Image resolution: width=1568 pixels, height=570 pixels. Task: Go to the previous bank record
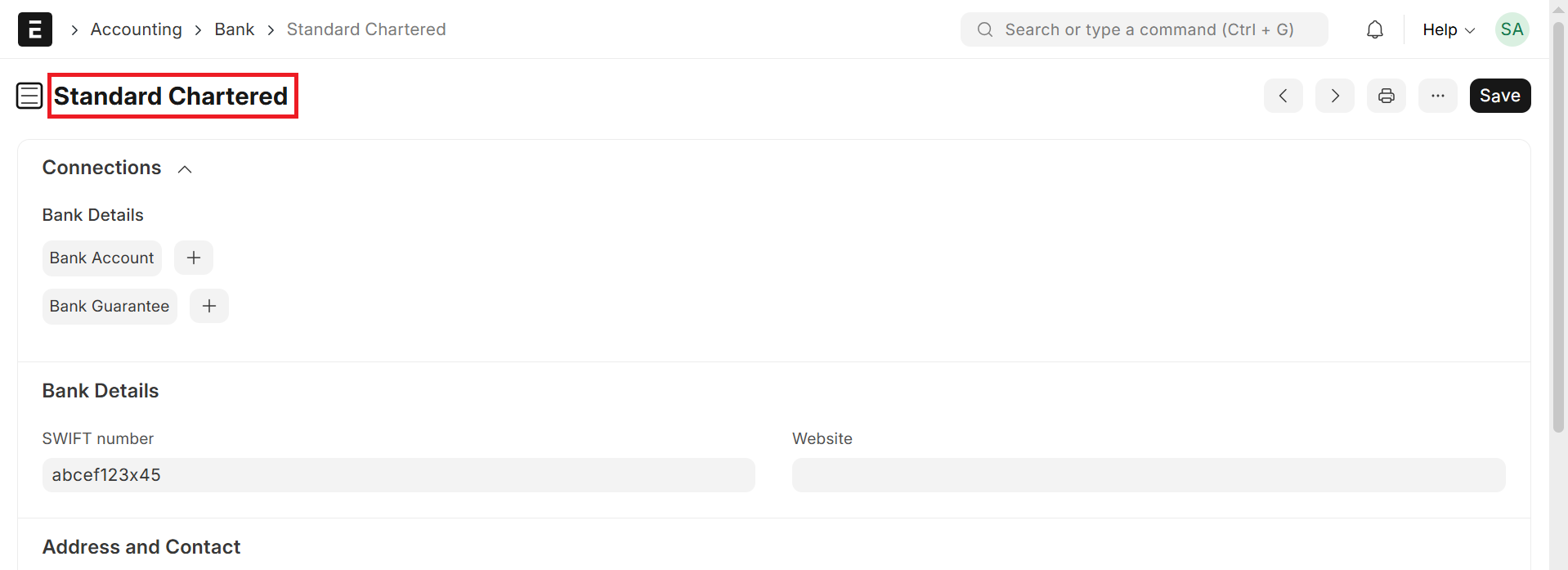(1284, 96)
